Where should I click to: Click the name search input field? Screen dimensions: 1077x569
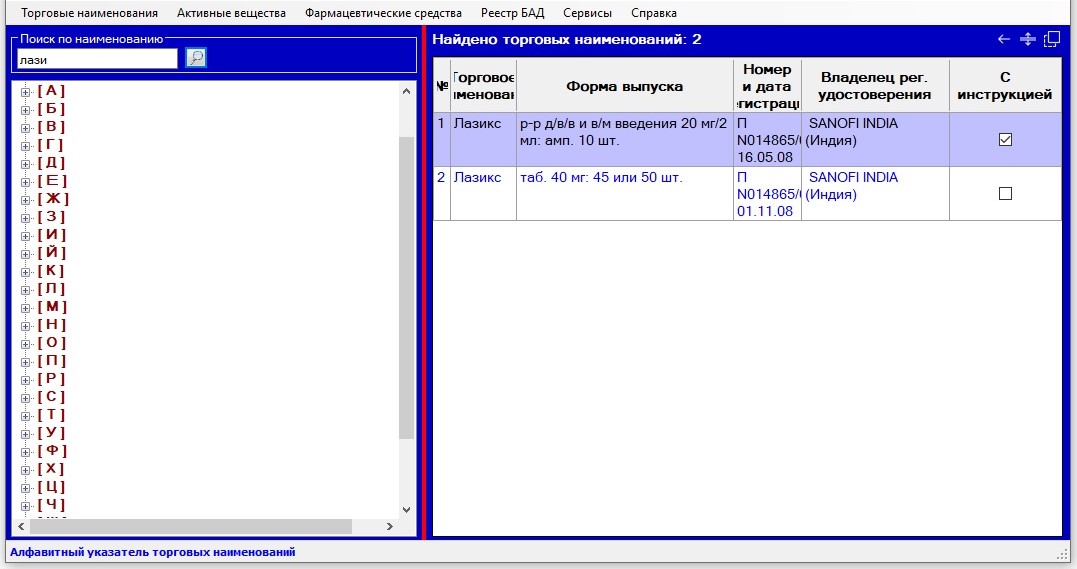click(x=97, y=59)
